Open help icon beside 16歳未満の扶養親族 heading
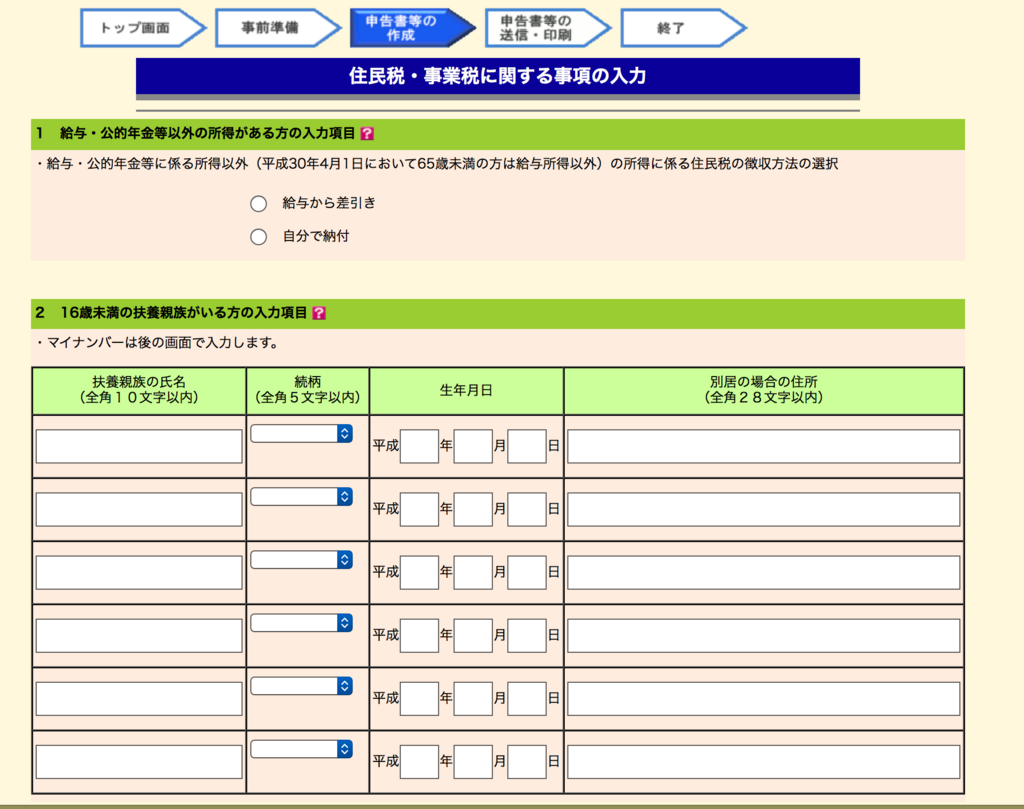Viewport: 1024px width, 809px height. point(319,313)
